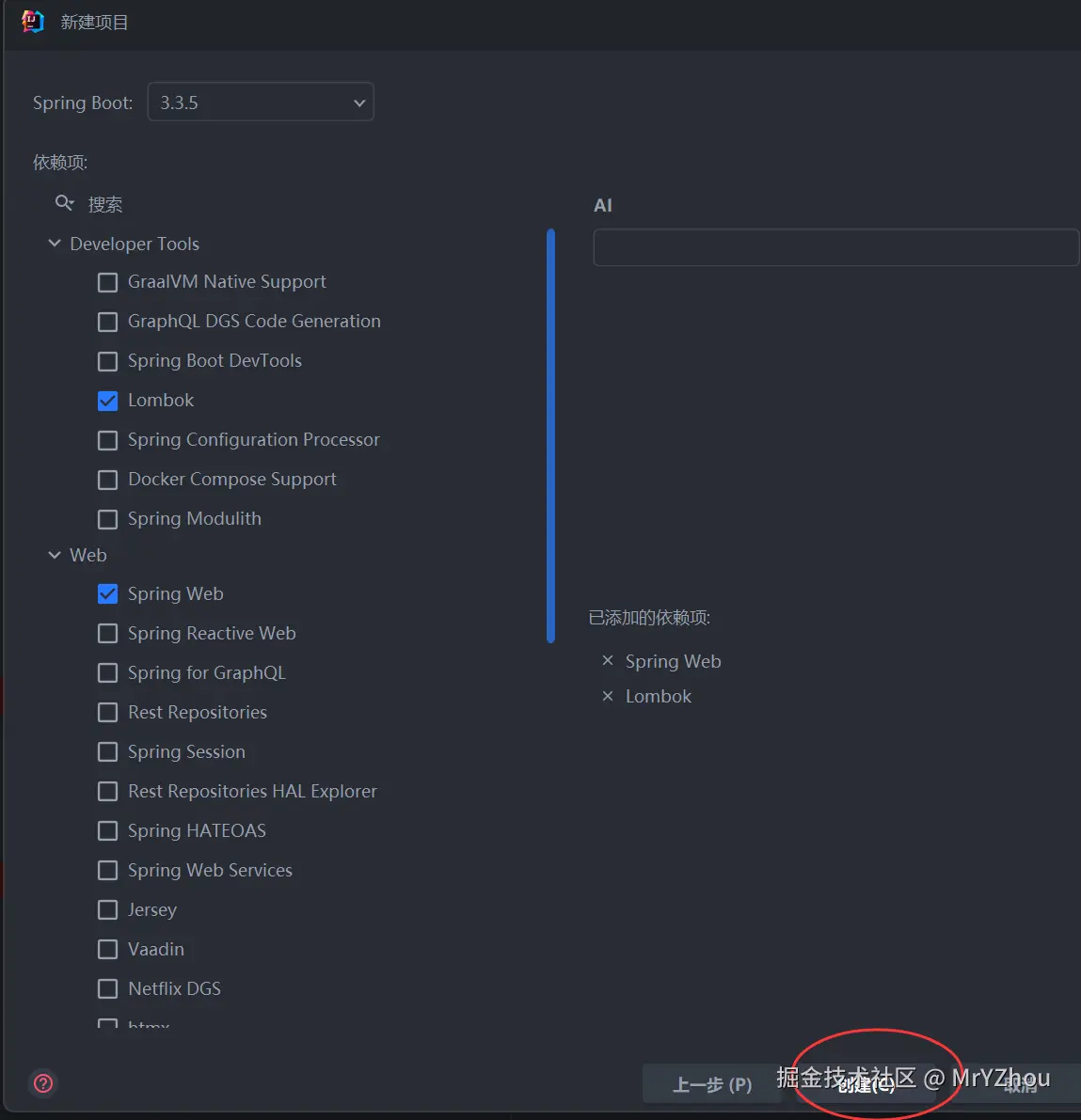Click the empty AI description box
1081x1120 pixels.
point(836,247)
